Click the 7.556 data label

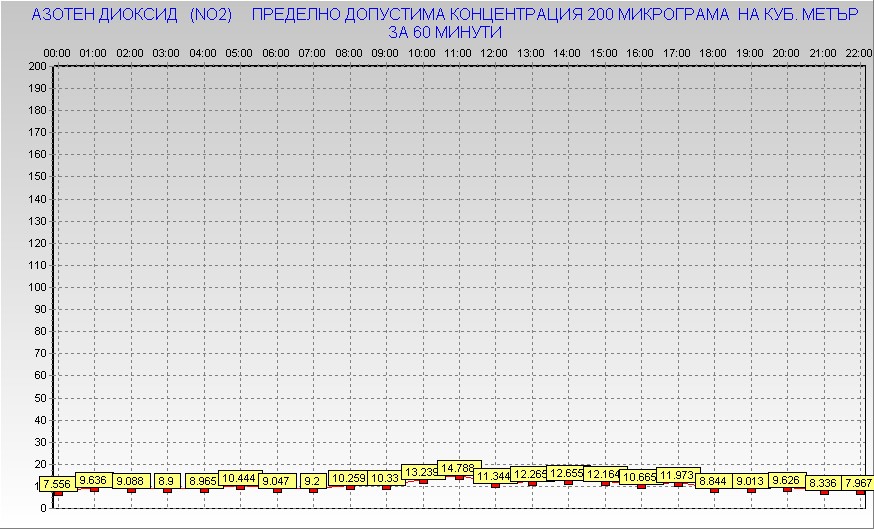(x=56, y=484)
